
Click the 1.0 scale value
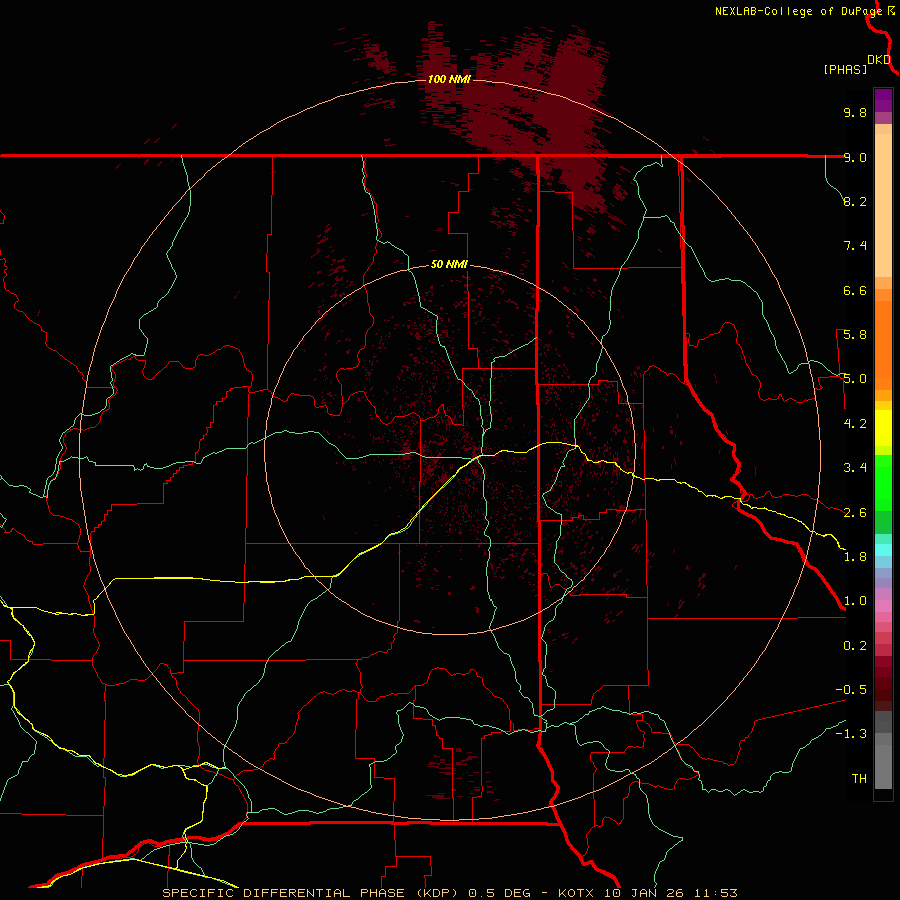pyautogui.click(x=855, y=601)
